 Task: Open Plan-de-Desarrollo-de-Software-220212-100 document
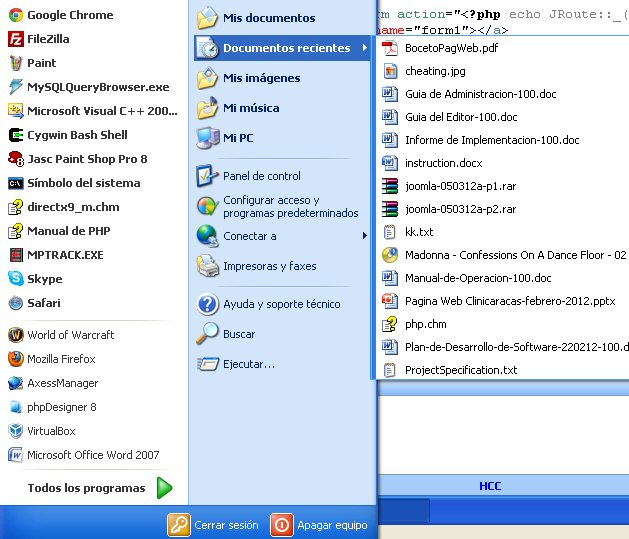pos(503,347)
